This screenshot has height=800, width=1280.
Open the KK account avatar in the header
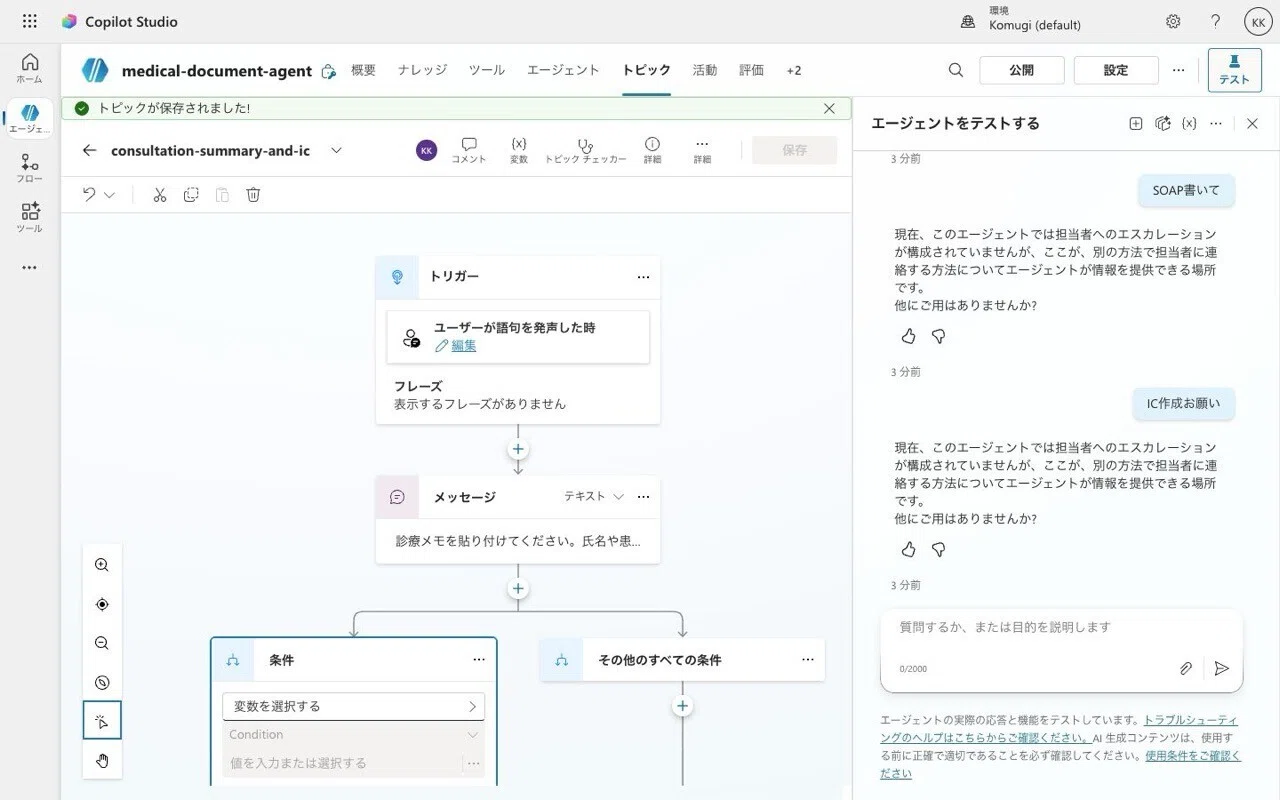pos(1258,21)
